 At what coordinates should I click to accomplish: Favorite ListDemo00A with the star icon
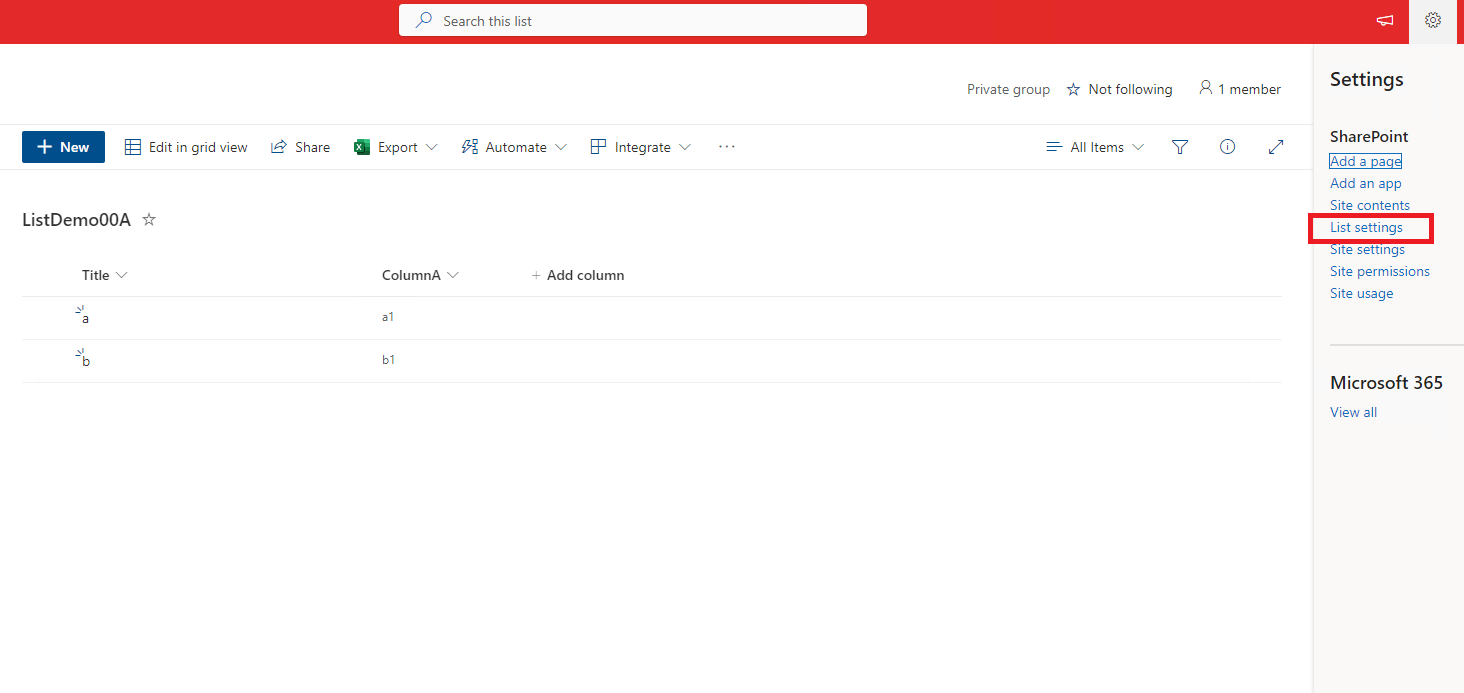pos(149,219)
